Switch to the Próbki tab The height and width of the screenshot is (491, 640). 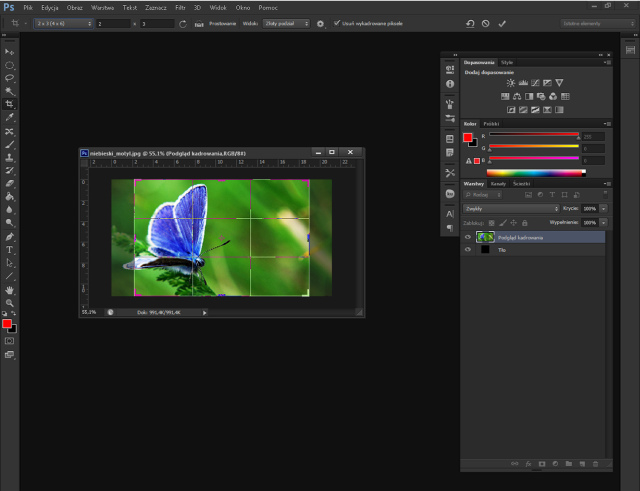coord(491,124)
